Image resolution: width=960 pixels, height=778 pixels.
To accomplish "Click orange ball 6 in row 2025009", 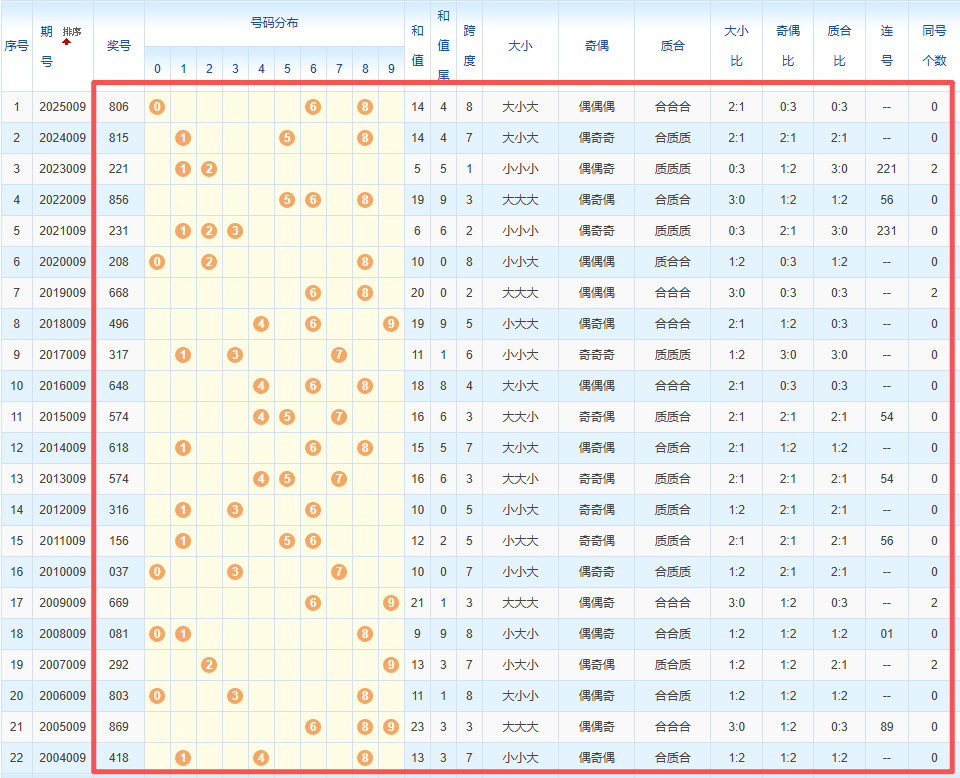I will (313, 107).
